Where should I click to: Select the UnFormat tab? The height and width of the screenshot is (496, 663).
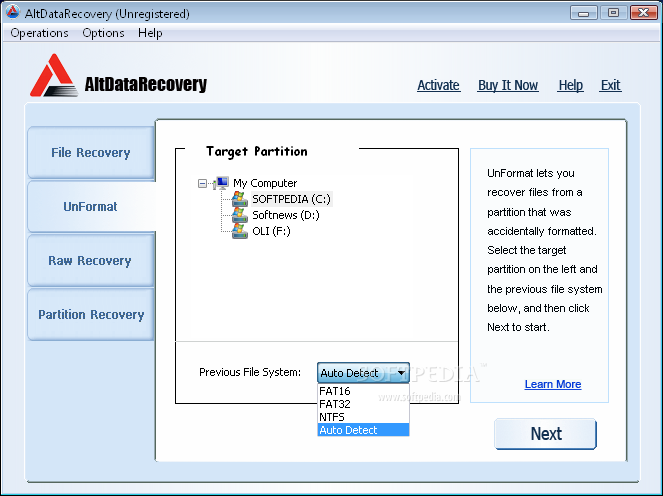tap(91, 207)
